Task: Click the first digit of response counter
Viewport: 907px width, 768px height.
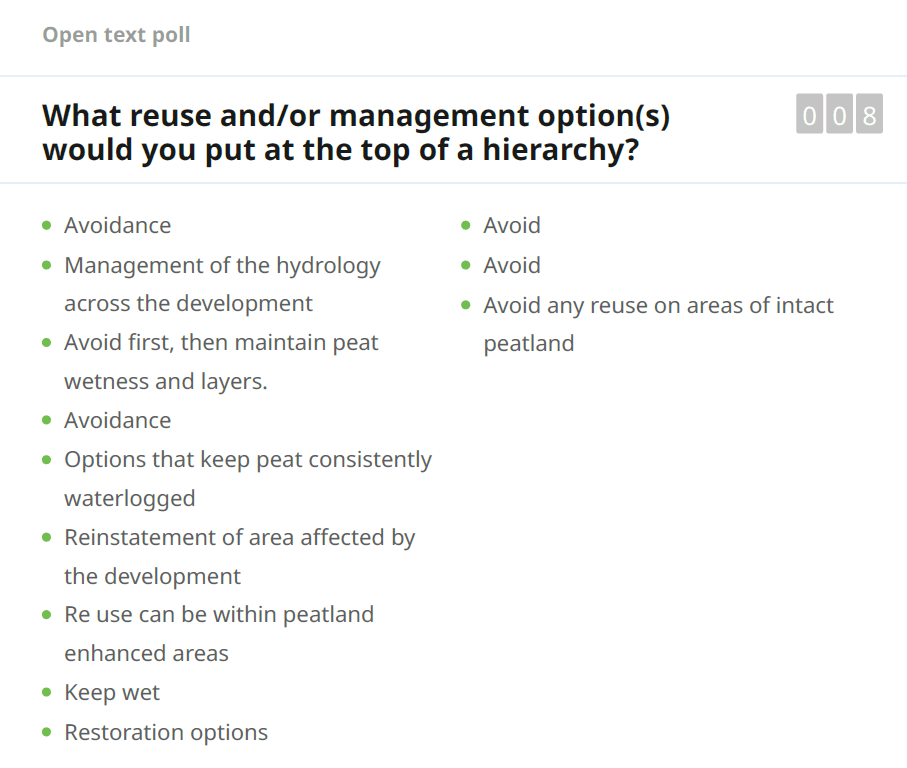Action: (x=809, y=115)
